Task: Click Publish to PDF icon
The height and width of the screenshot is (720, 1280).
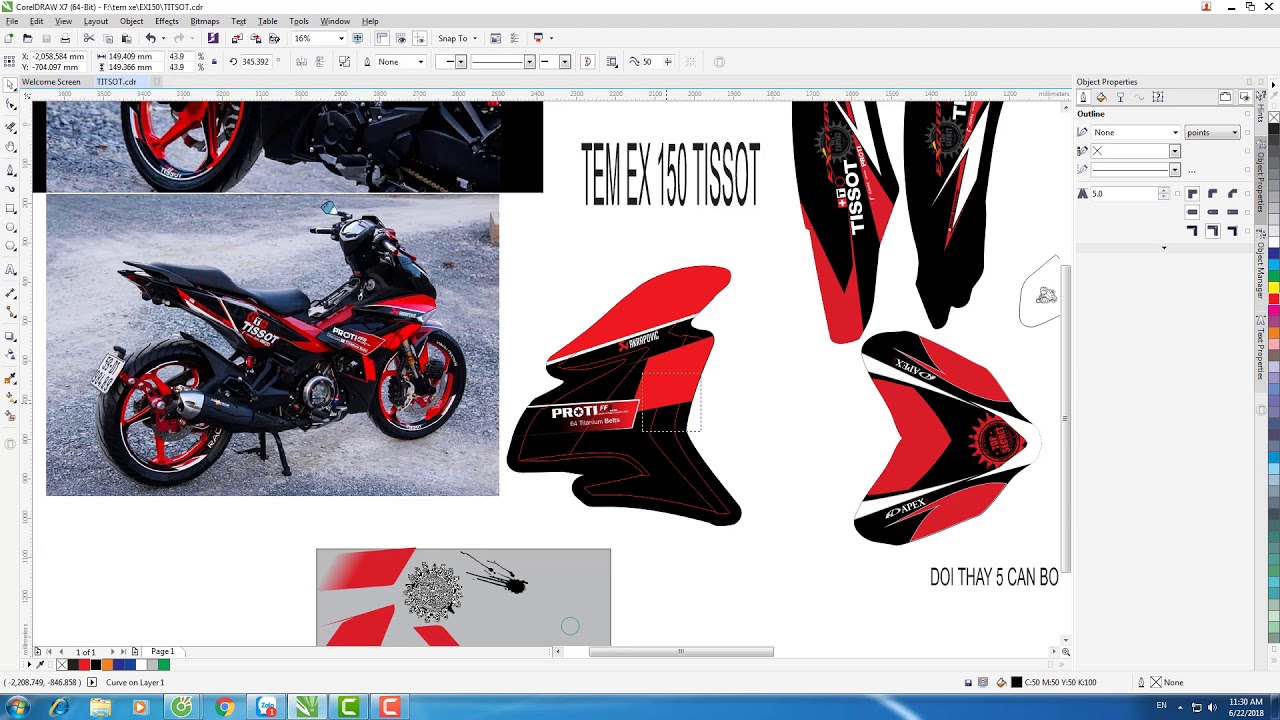Action: pyautogui.click(x=275, y=38)
